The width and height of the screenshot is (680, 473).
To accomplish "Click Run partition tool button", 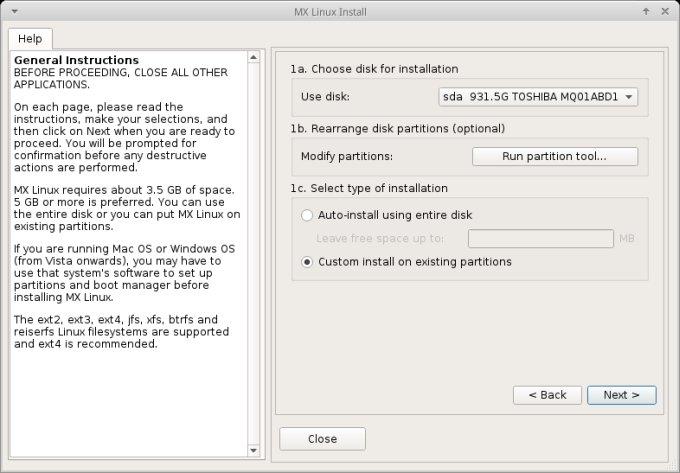I will click(555, 156).
